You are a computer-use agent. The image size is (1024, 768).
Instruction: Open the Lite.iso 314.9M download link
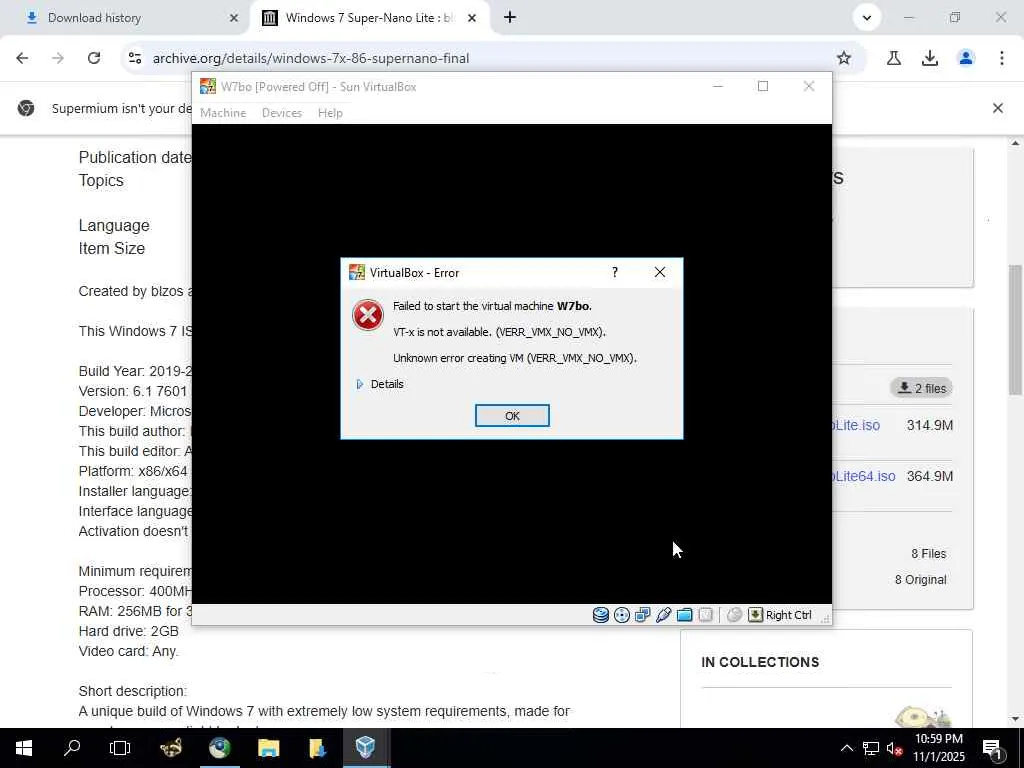857,425
